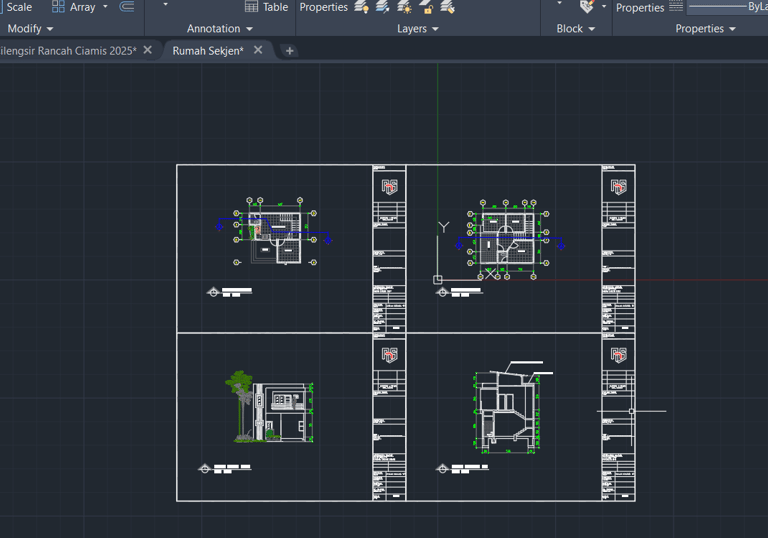Open the Array type dropdown arrow
768x538 pixels.
pyautogui.click(x=105, y=7)
